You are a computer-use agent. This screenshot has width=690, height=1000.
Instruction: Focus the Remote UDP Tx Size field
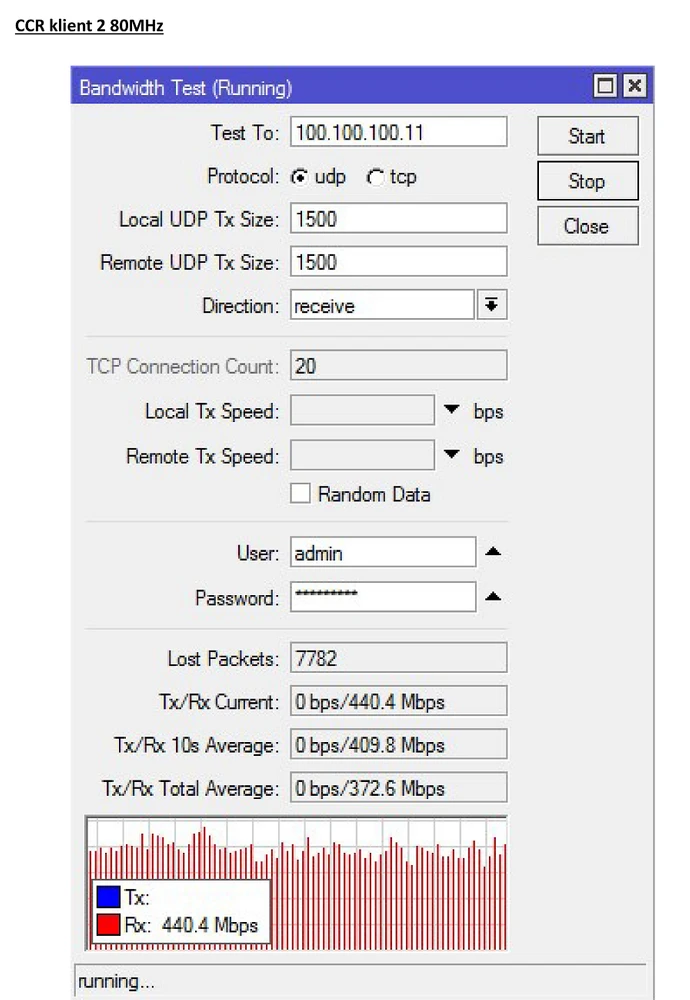point(398,262)
